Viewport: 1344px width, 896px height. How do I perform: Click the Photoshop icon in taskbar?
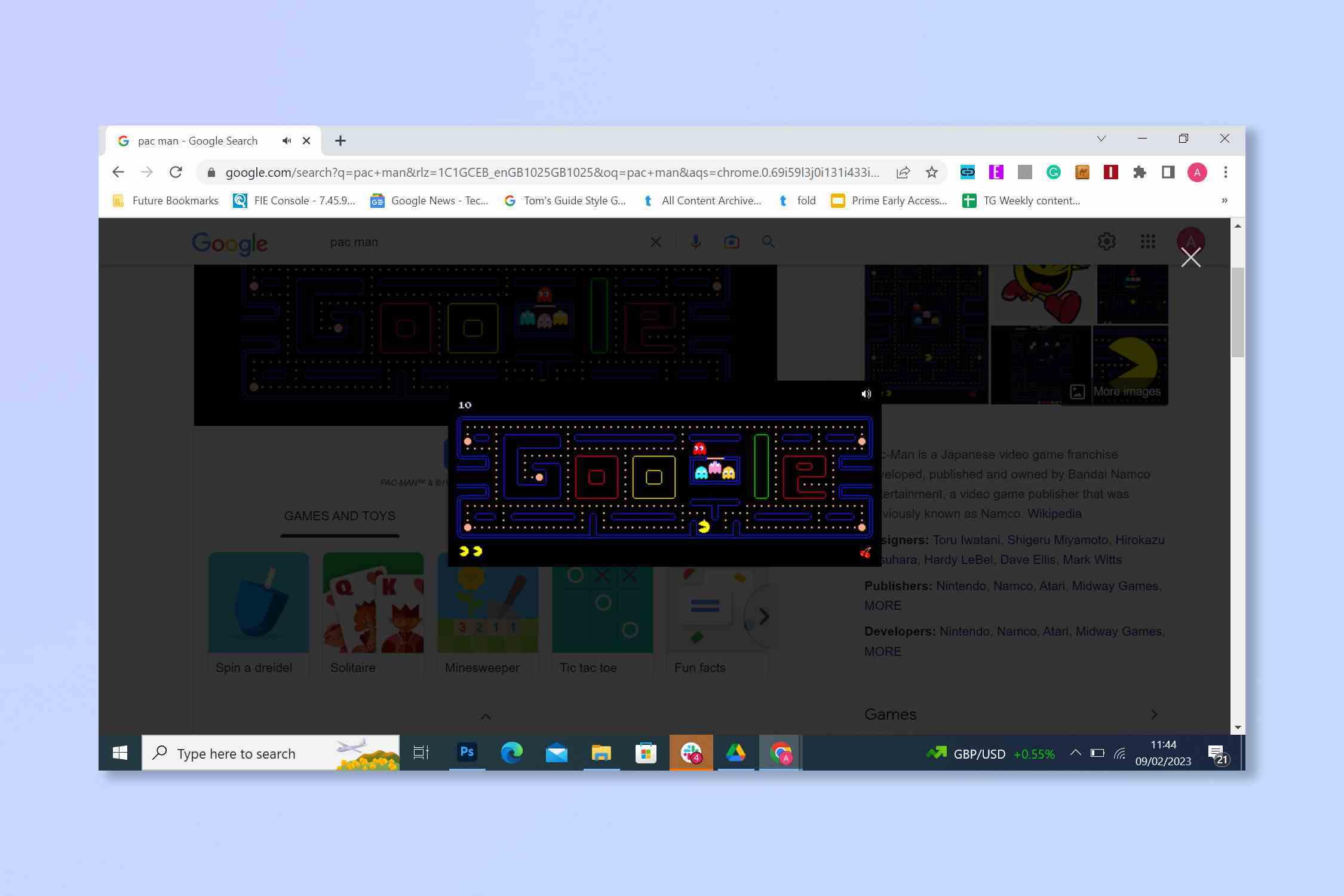[467, 753]
